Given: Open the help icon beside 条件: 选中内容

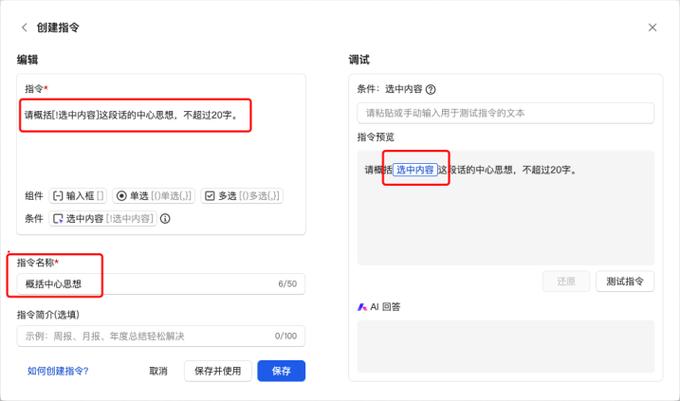Looking at the screenshot, I should click(430, 90).
